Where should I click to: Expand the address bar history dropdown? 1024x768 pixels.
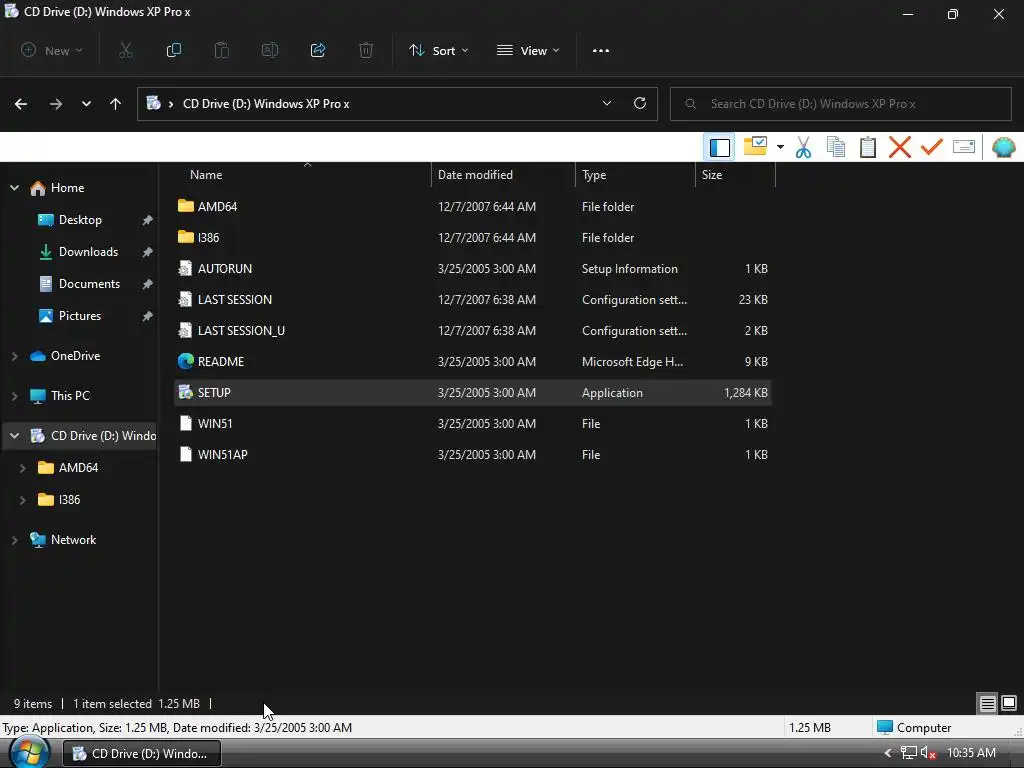pyautogui.click(x=607, y=103)
